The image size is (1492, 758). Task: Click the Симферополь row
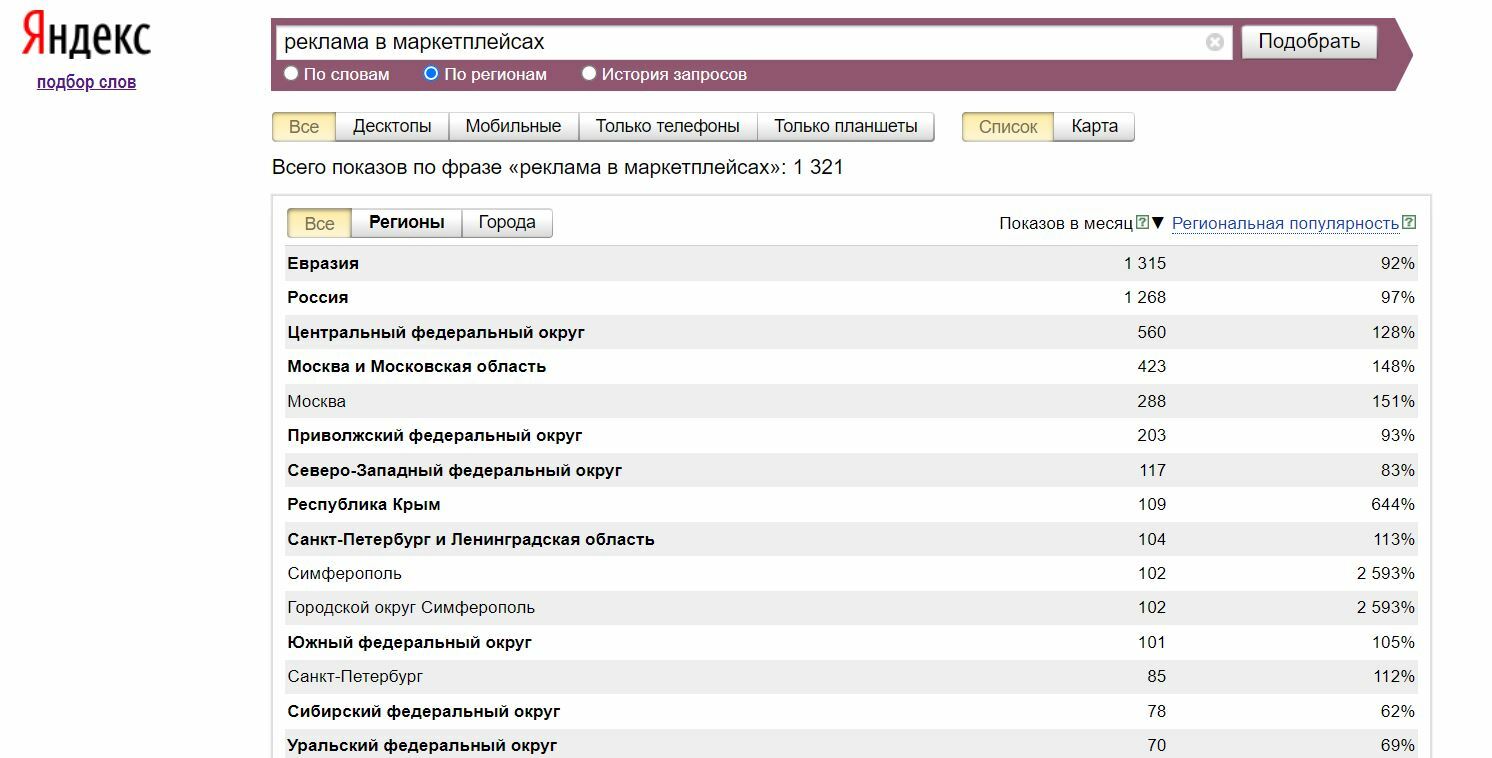(851, 574)
